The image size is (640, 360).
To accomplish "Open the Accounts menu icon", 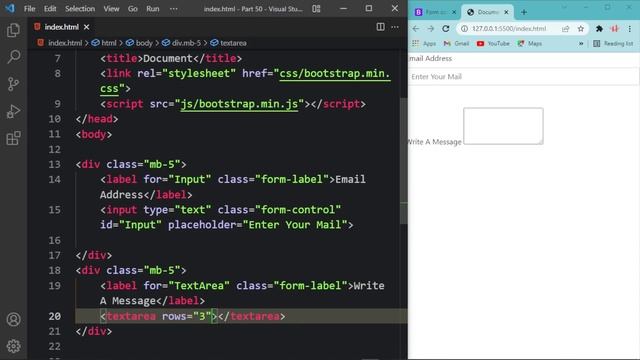I will pos(13,319).
